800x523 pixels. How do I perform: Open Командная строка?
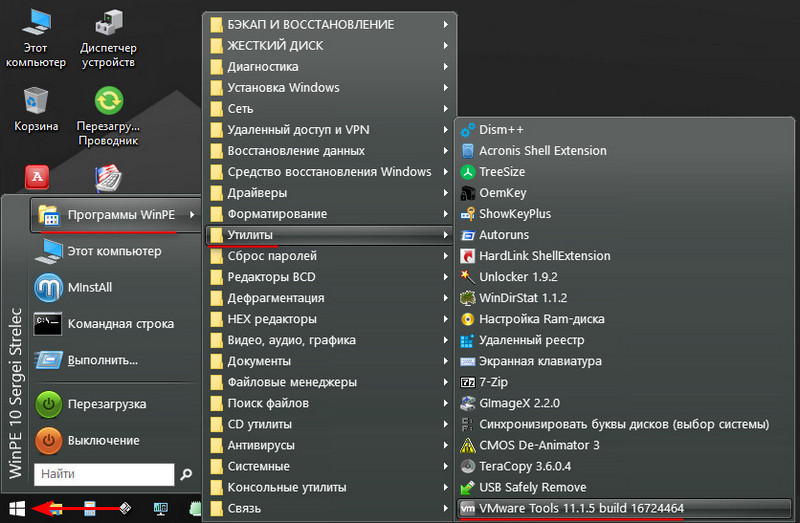pyautogui.click(x=116, y=324)
